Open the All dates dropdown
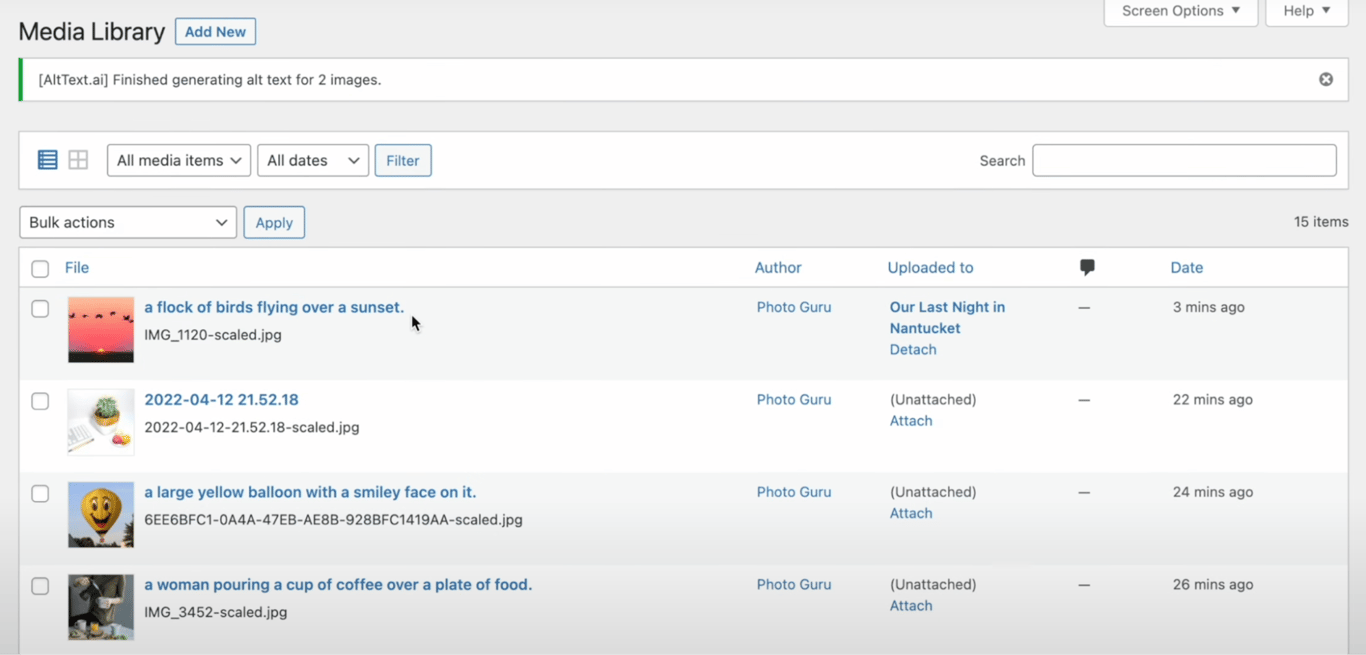 click(x=312, y=160)
